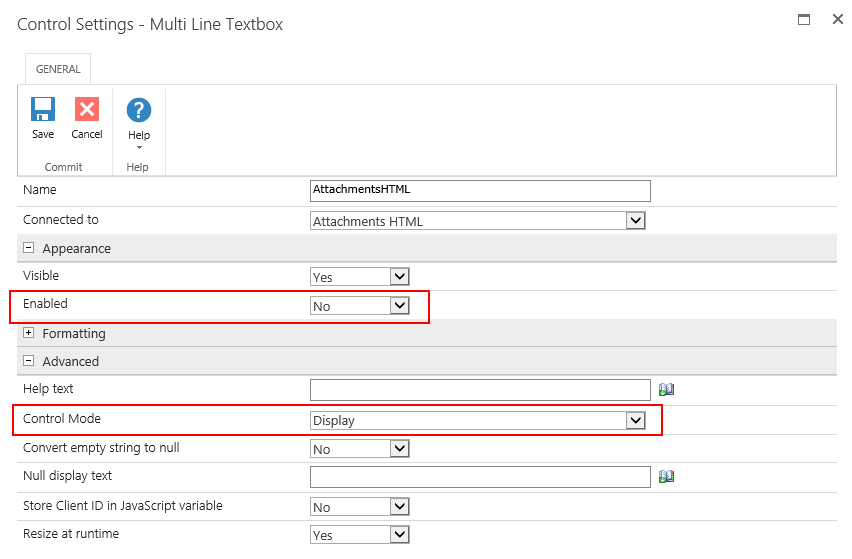Open the reference book icon beside Help text
The image size is (852, 559).
pos(666,390)
